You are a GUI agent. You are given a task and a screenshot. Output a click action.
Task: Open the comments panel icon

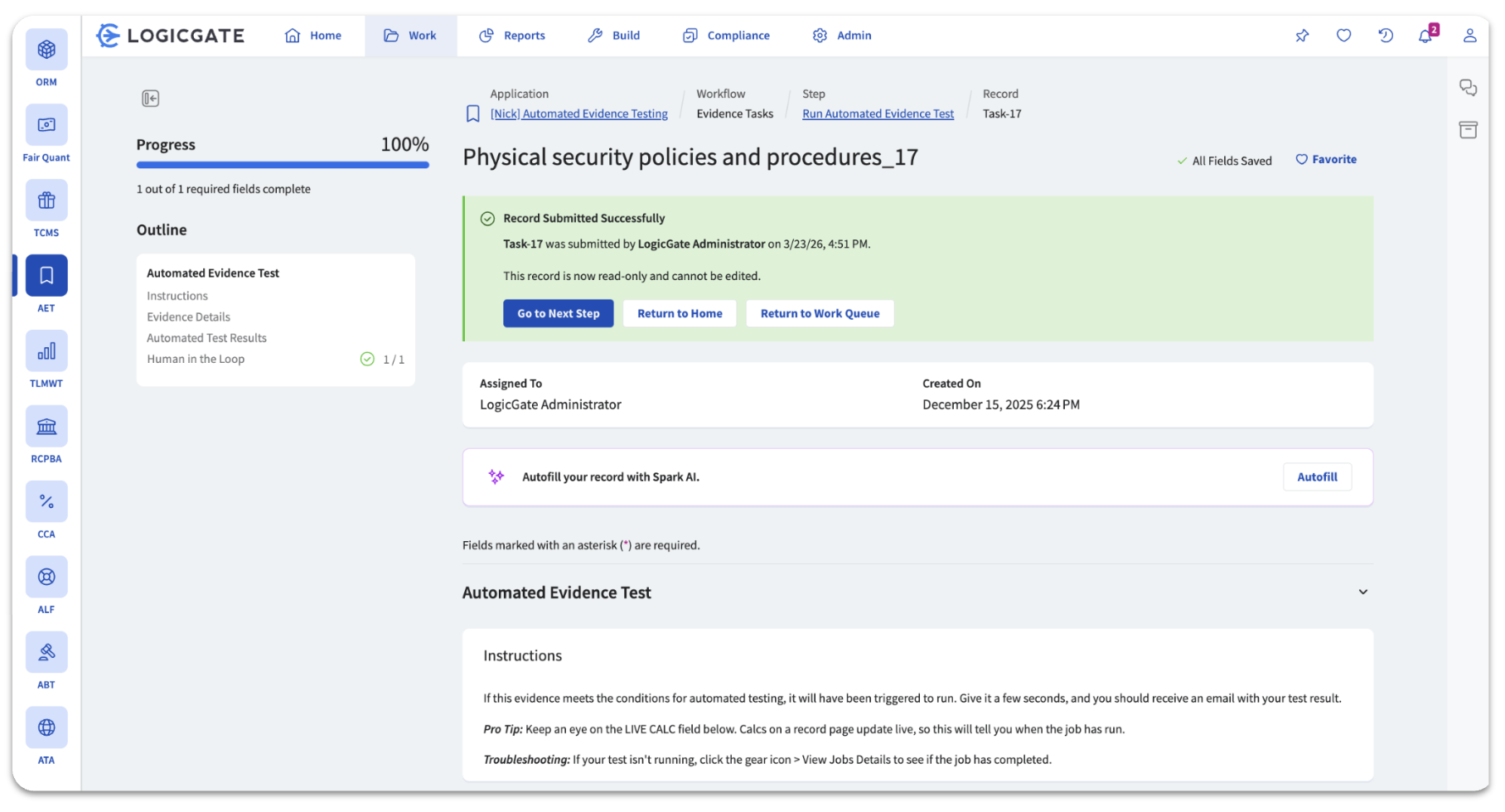1468,88
